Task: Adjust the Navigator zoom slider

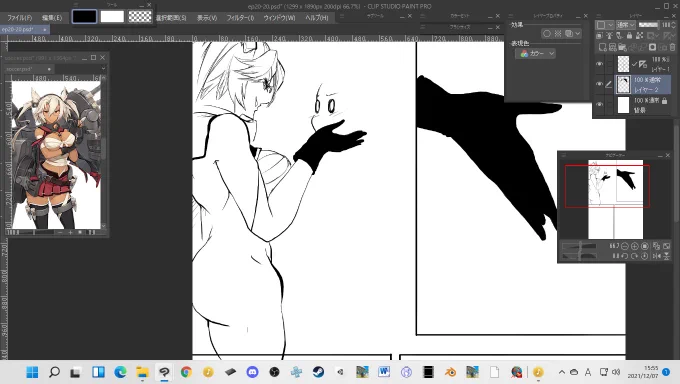Action: [579, 246]
